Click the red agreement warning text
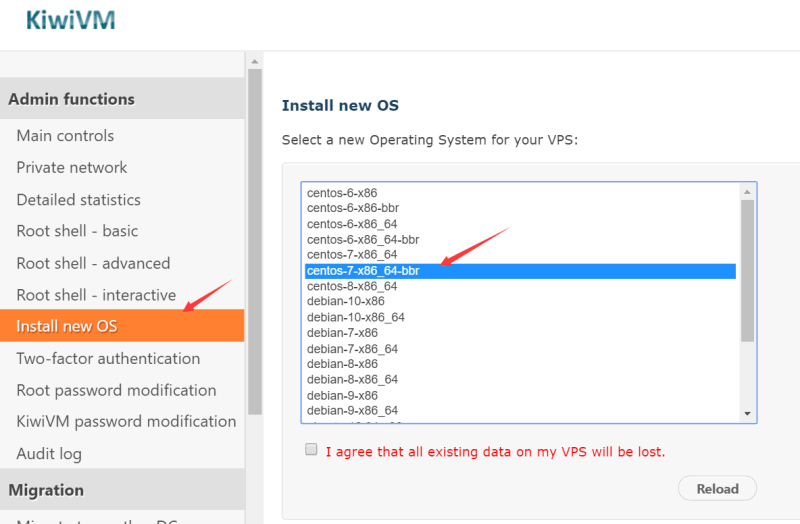The height and width of the screenshot is (524, 800). click(x=495, y=452)
